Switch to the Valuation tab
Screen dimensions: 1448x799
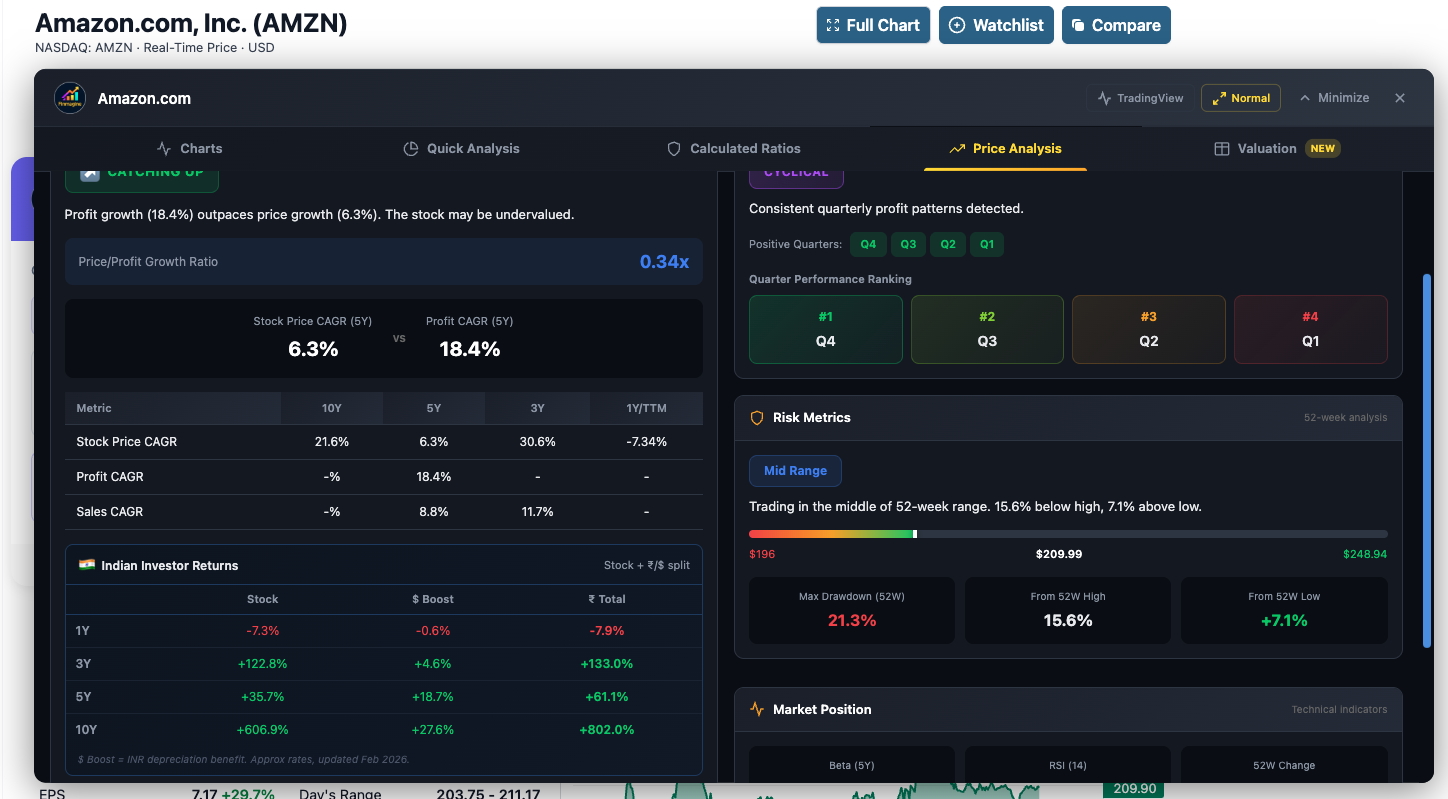tap(1275, 148)
